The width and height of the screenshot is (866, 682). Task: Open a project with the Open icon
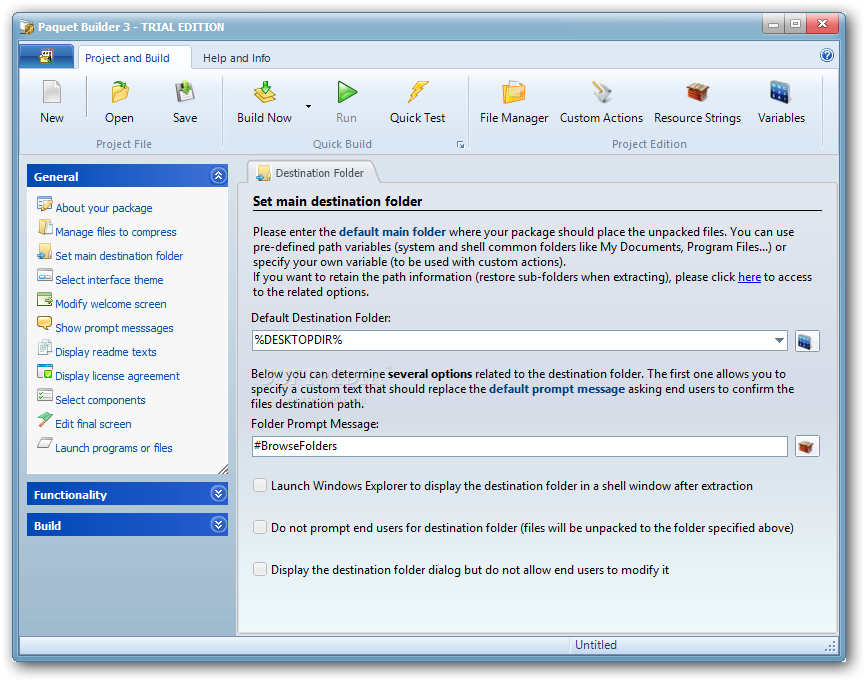coord(120,92)
